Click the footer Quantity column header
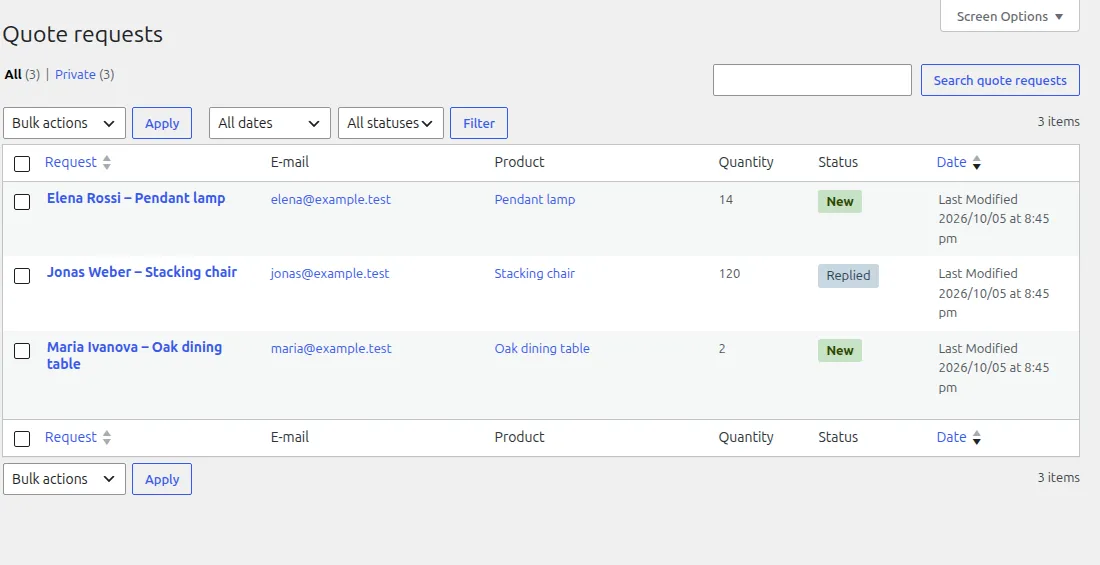 [746, 437]
